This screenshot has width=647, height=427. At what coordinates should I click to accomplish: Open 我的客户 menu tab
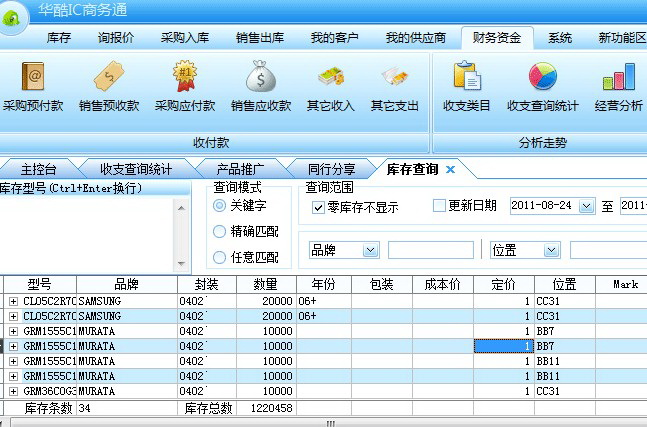click(x=335, y=38)
